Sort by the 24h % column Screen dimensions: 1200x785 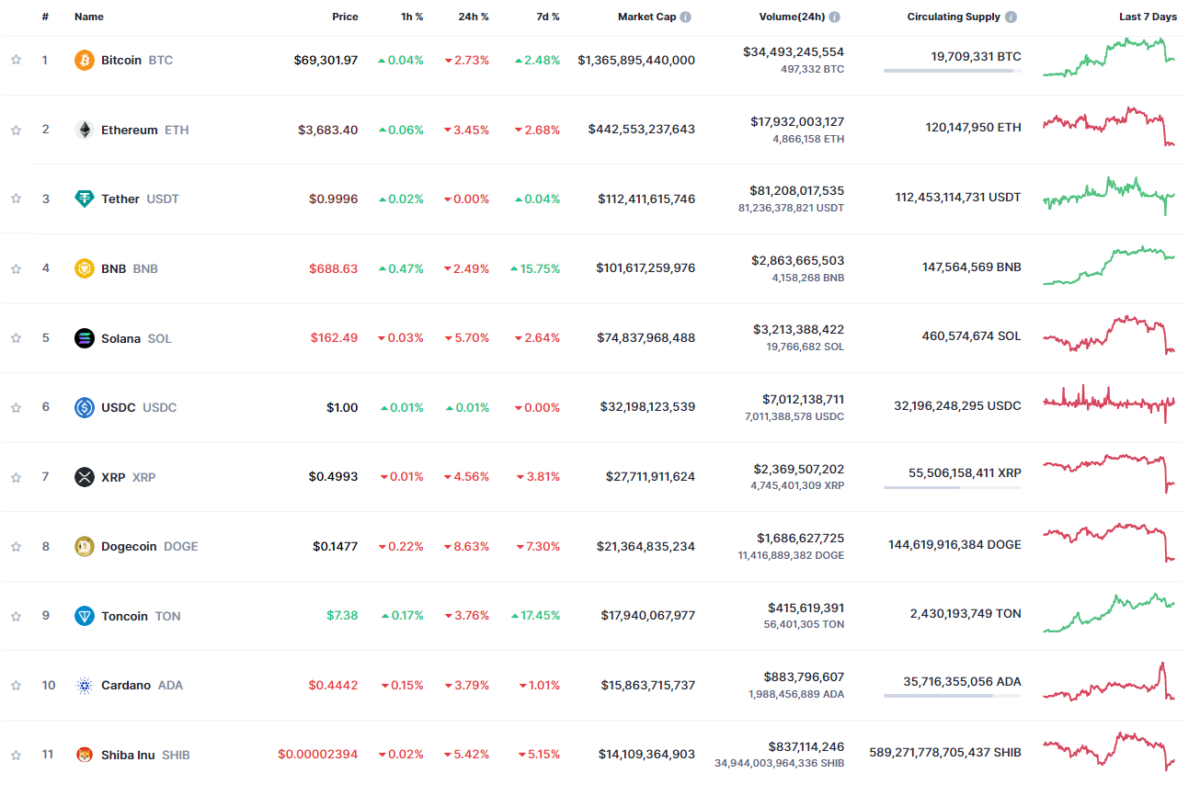tap(473, 17)
